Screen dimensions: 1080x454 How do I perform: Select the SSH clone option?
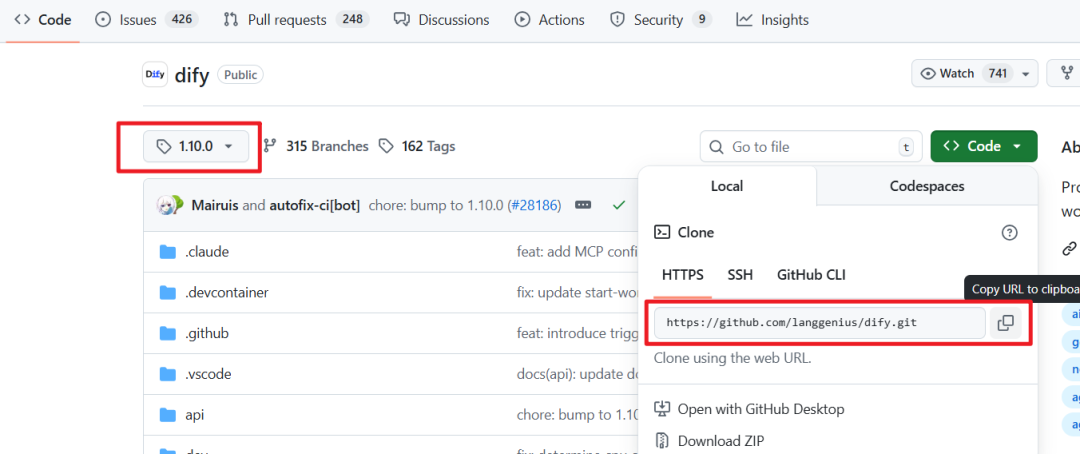click(x=740, y=275)
